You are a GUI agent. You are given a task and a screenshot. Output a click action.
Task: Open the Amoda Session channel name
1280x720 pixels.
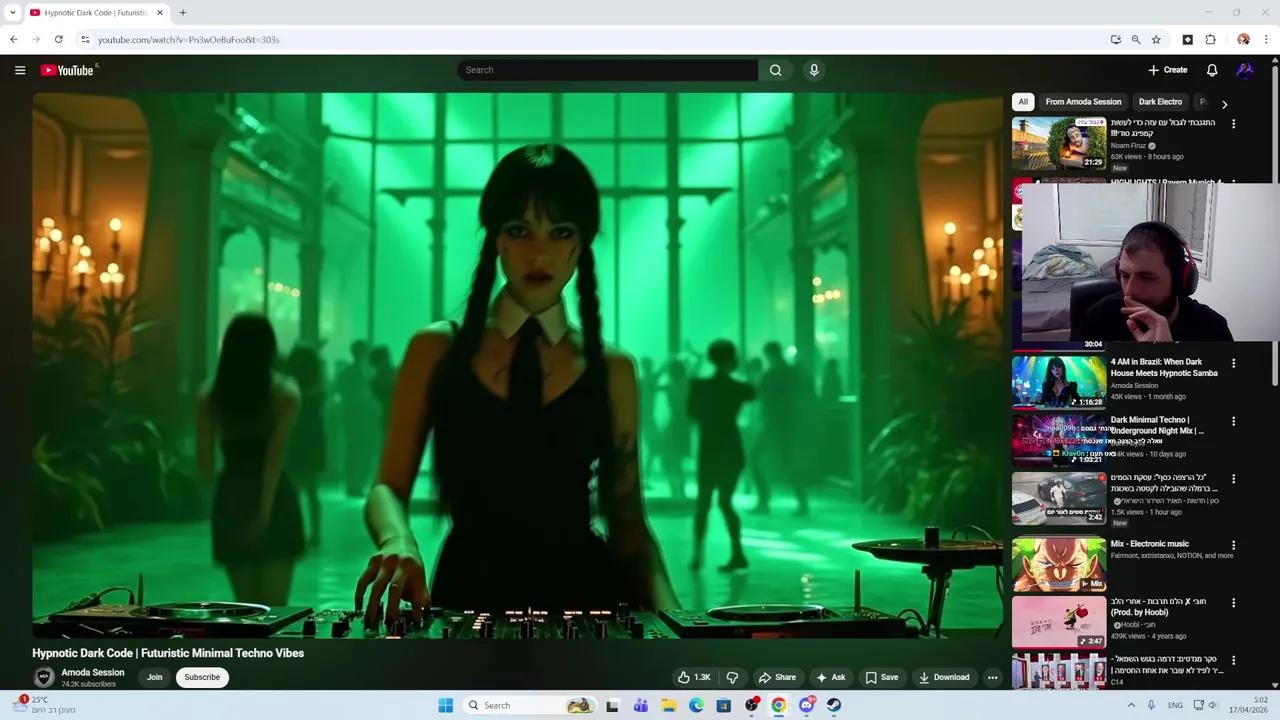[93, 672]
